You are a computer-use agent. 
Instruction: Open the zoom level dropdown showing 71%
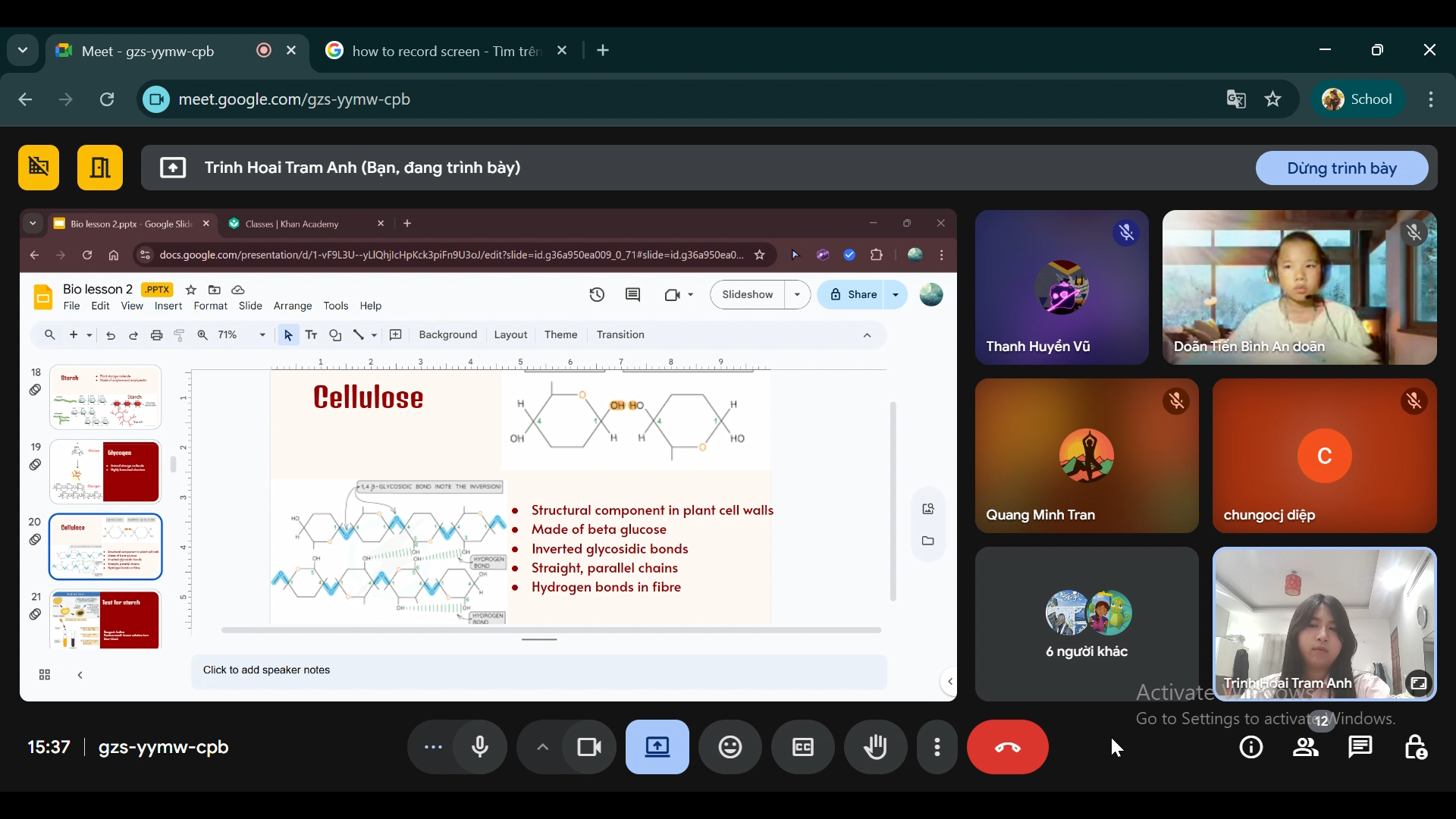(262, 334)
